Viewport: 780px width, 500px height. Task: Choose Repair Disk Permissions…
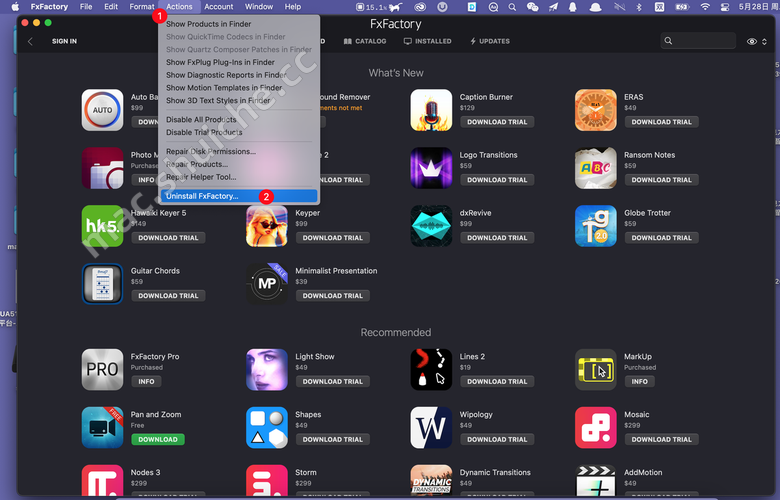pos(239,151)
